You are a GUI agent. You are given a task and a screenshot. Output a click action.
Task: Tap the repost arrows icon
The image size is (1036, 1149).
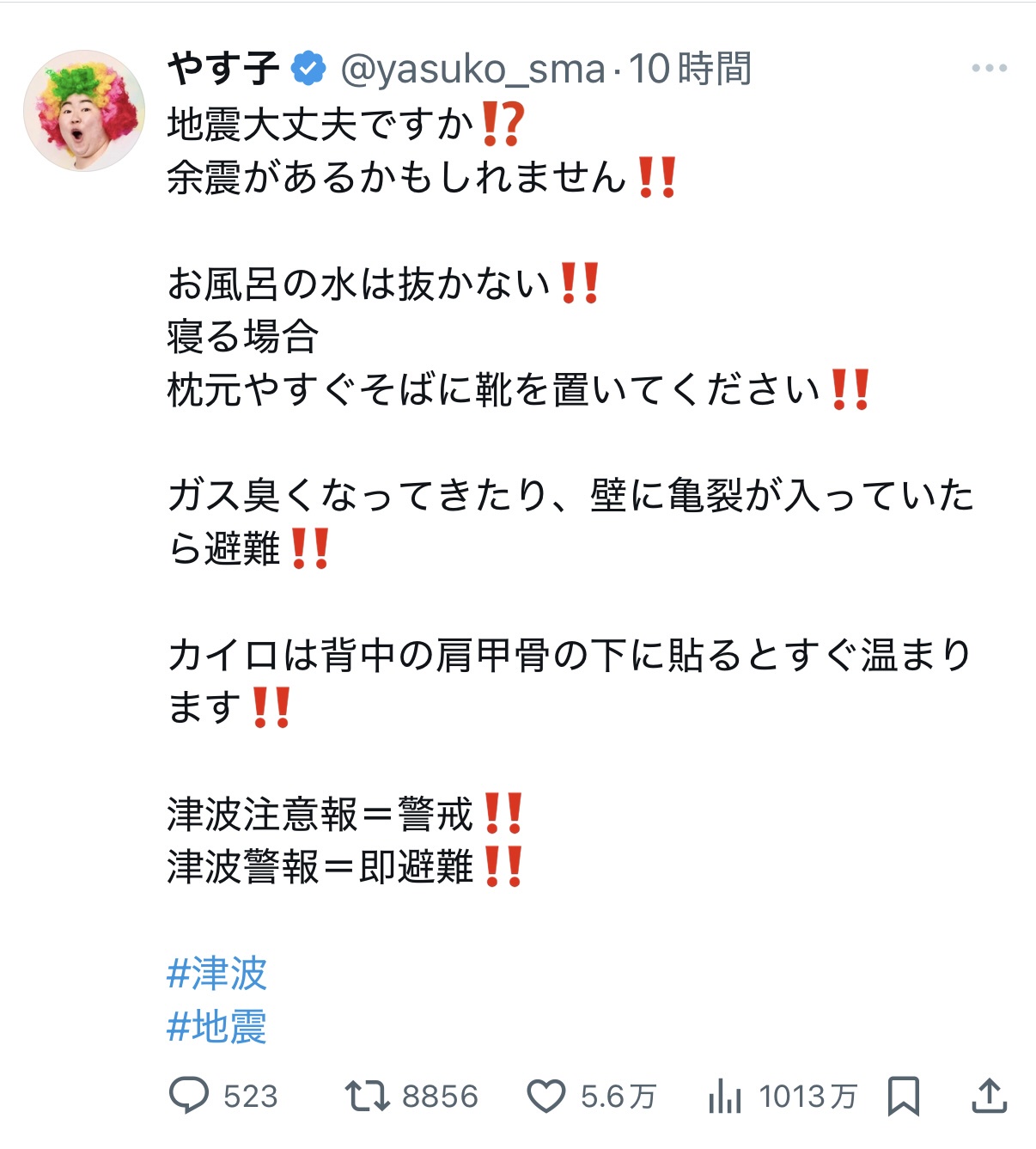[x=367, y=1097]
